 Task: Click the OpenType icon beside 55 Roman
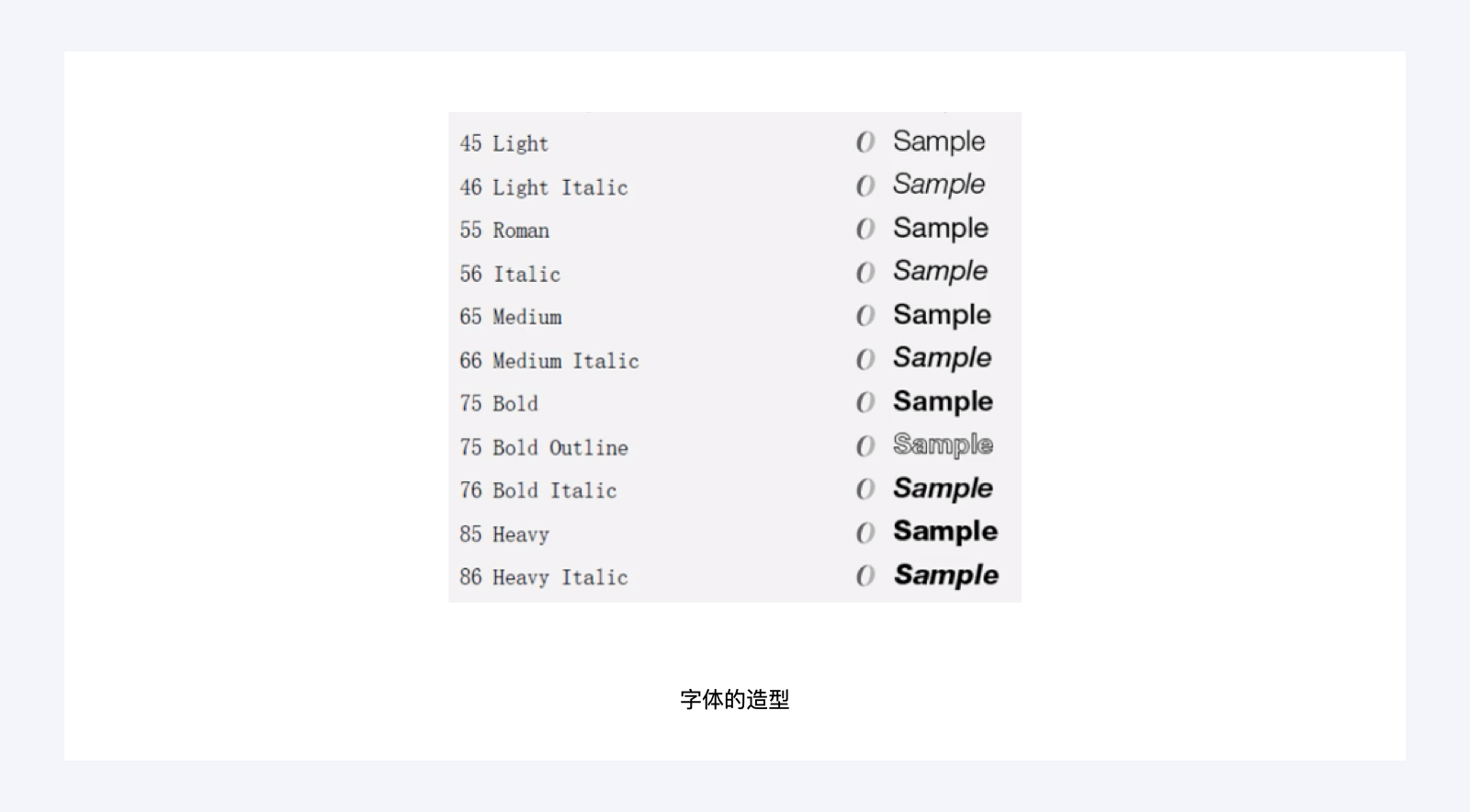pos(865,229)
